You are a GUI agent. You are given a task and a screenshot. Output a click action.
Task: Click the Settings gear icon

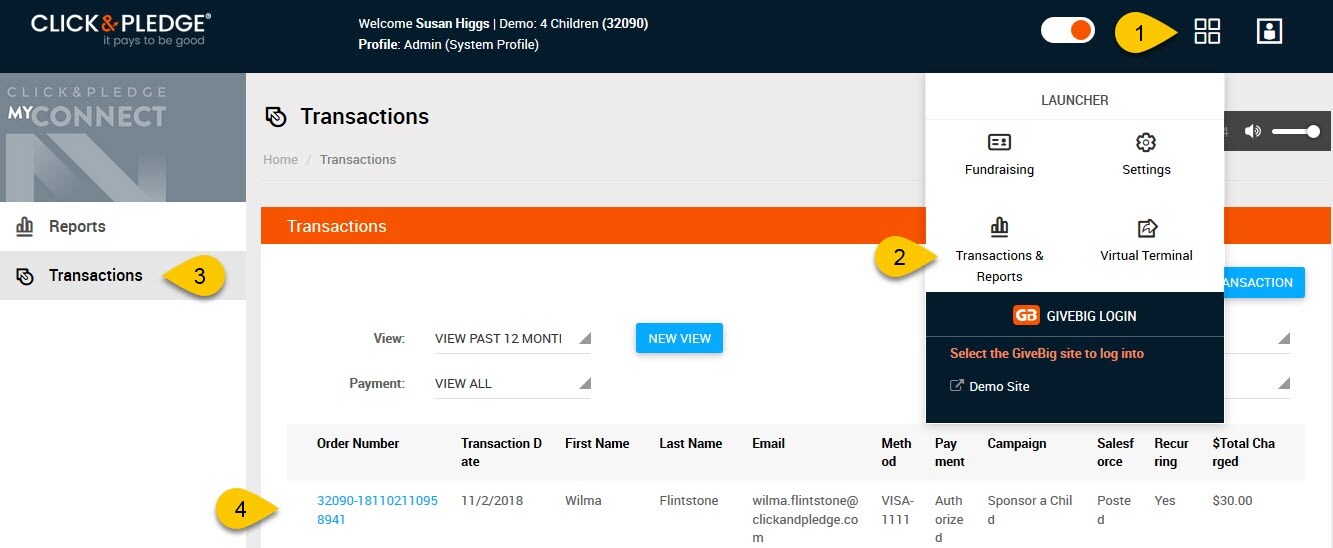[x=1146, y=142]
